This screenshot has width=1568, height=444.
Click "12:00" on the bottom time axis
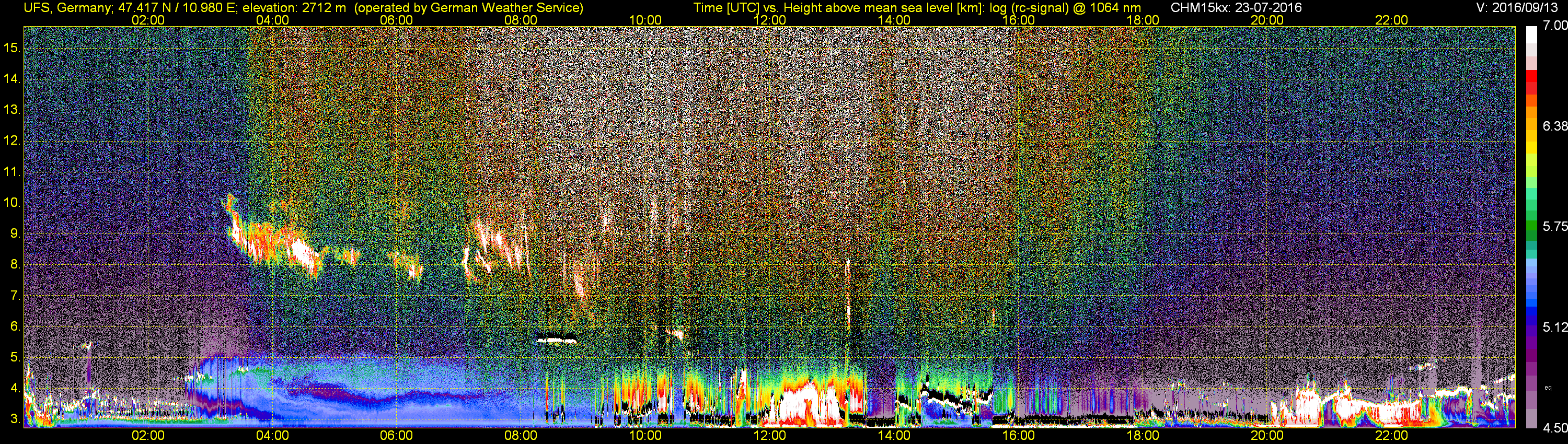click(769, 436)
